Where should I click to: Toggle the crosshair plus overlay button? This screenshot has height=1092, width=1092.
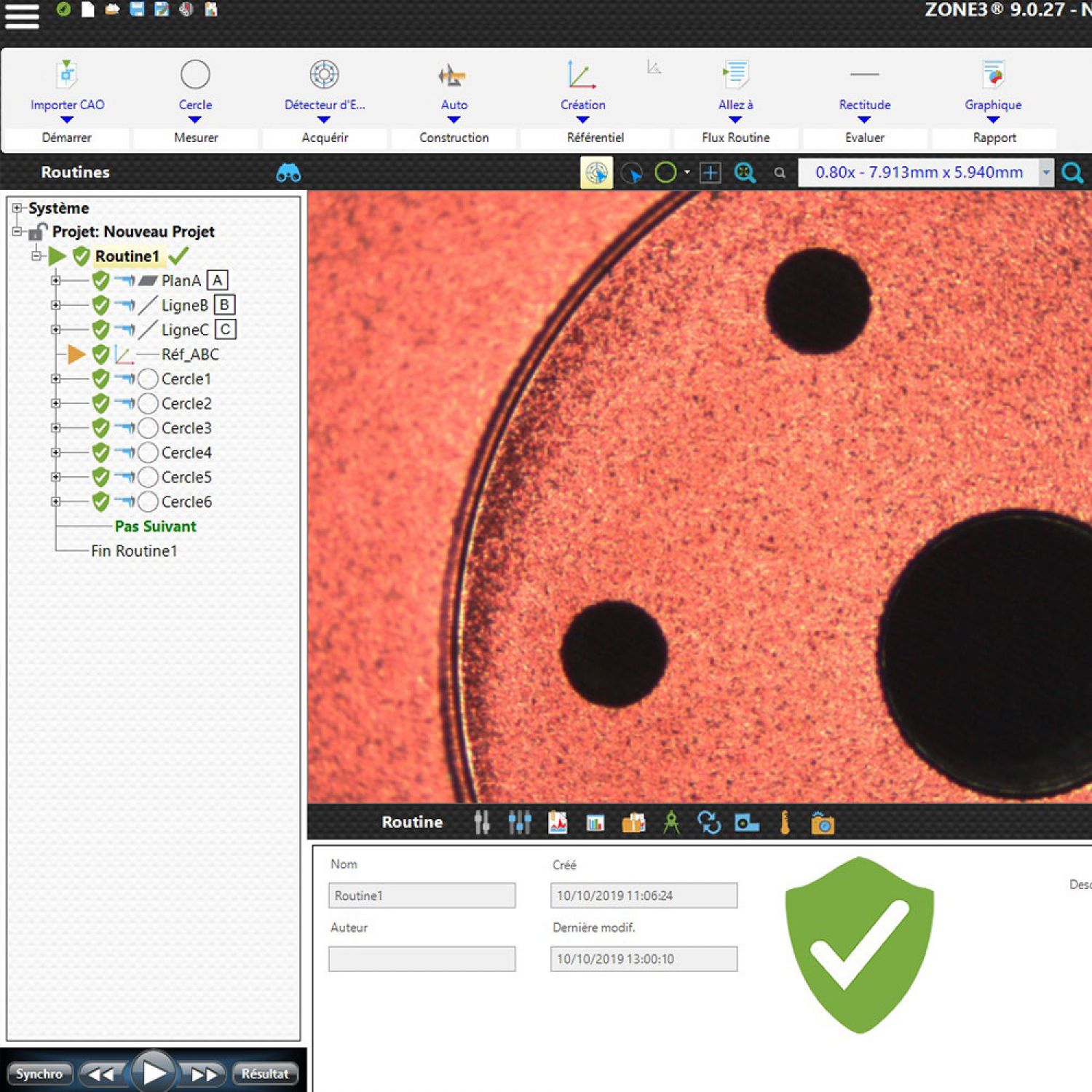point(711,173)
